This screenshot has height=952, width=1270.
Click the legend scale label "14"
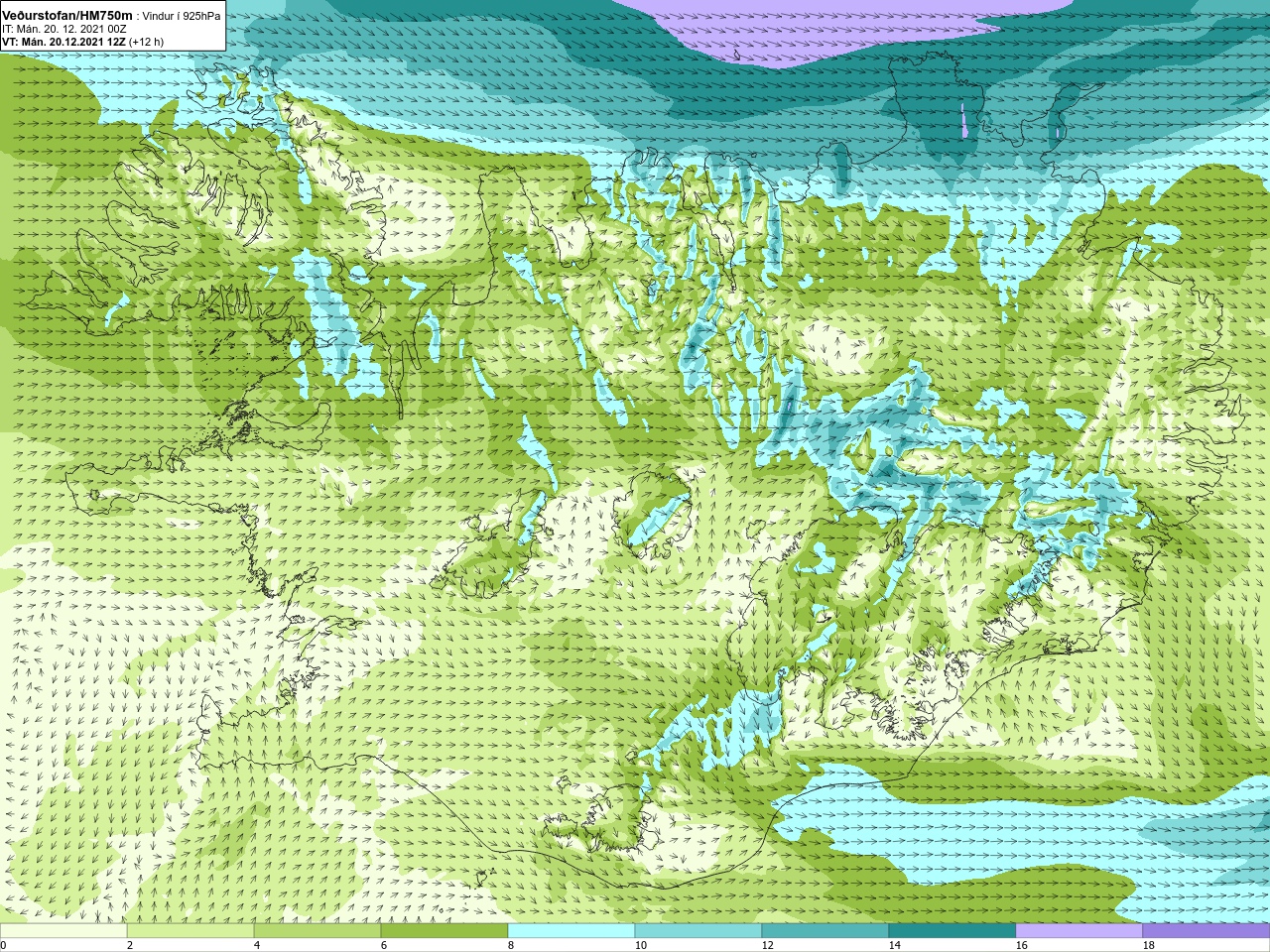895,945
